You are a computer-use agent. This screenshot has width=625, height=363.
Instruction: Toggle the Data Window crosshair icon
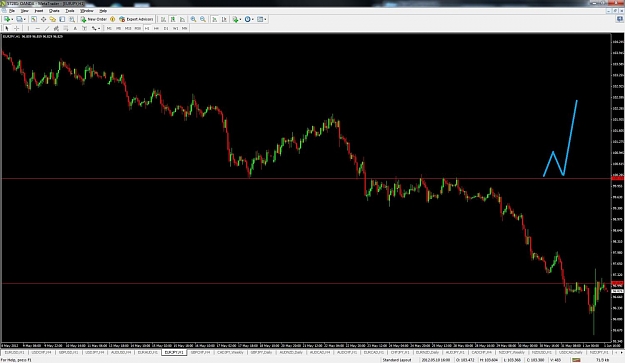click(43, 19)
